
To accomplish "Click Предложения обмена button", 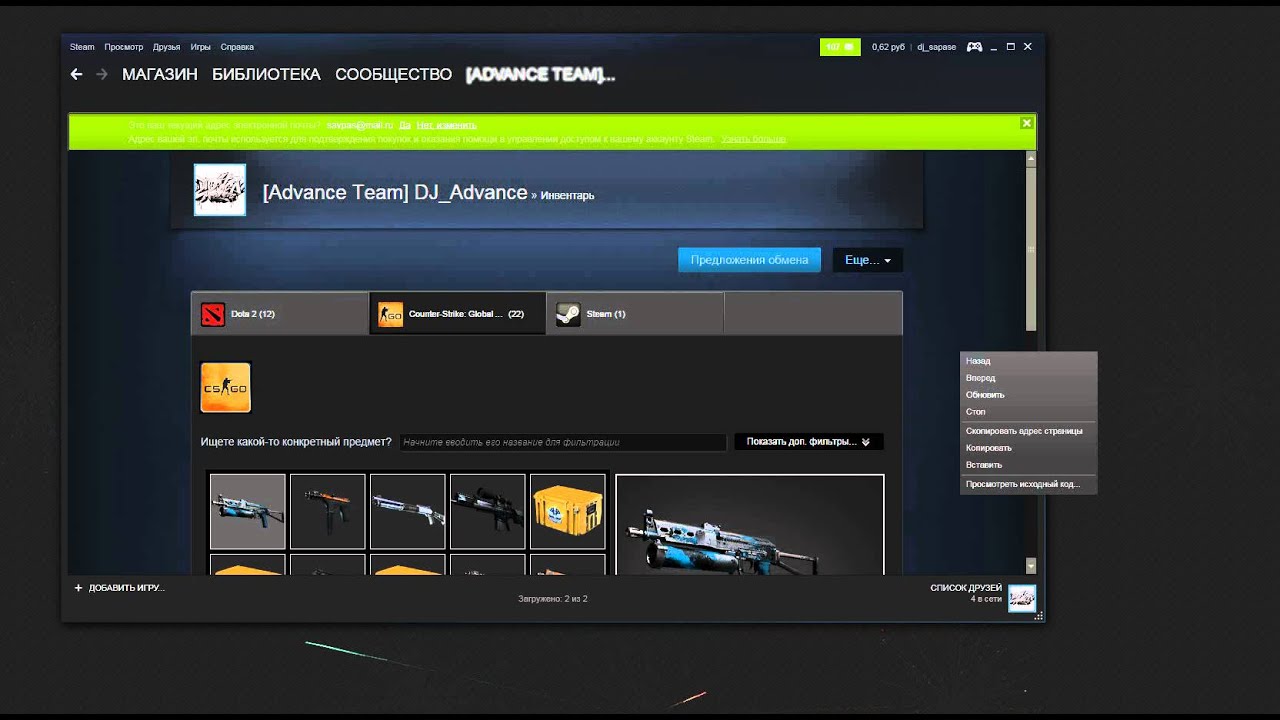I will [x=750, y=260].
